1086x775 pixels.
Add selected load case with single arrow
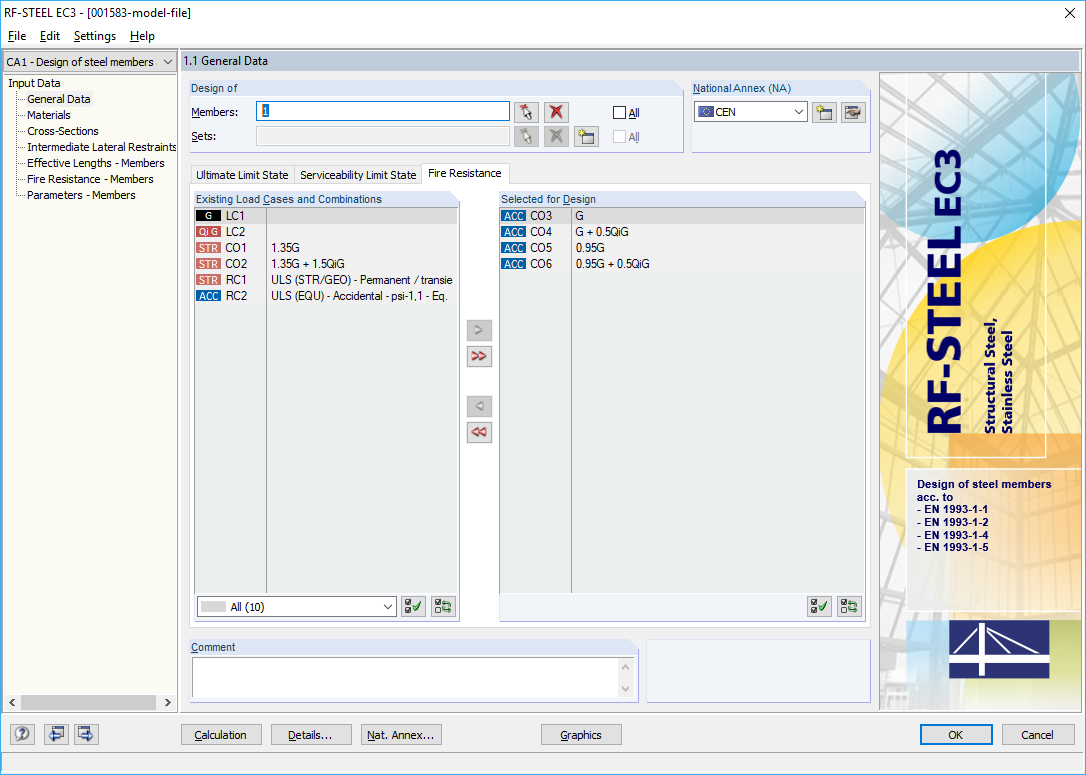pos(479,330)
